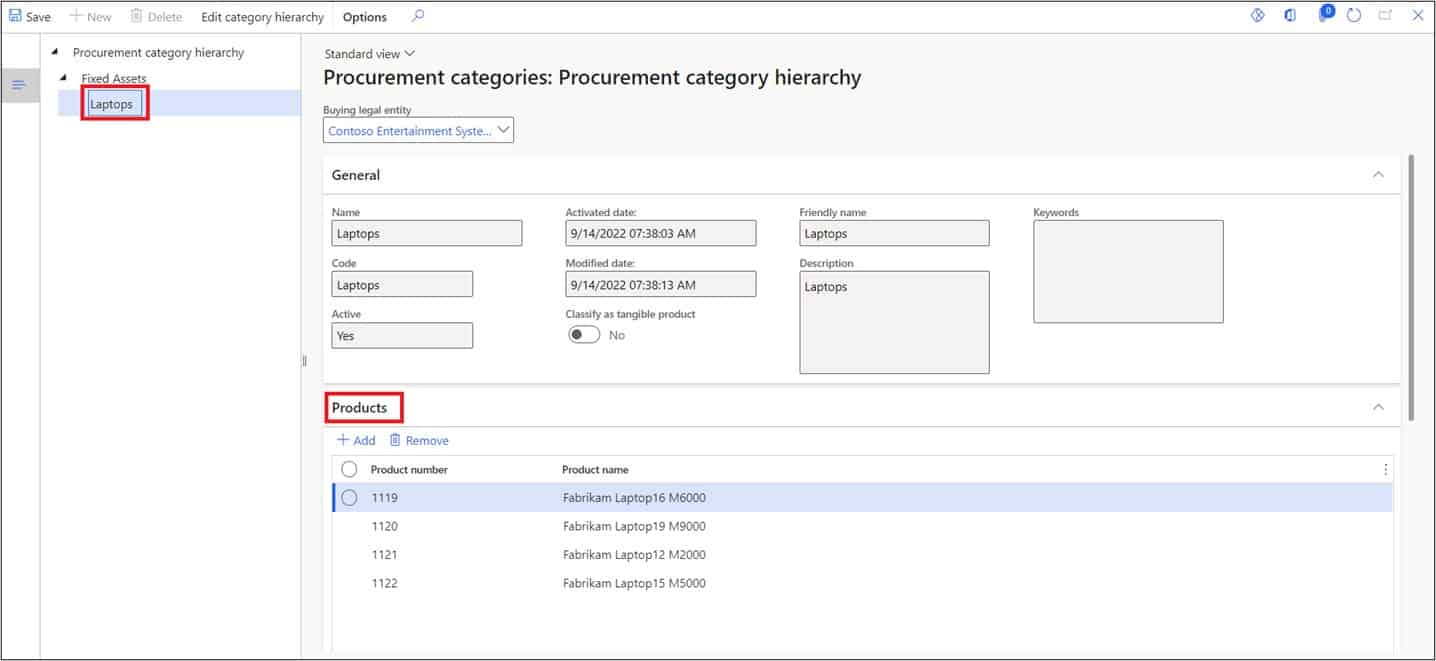Open the Buying legal entity dropdown

503,129
